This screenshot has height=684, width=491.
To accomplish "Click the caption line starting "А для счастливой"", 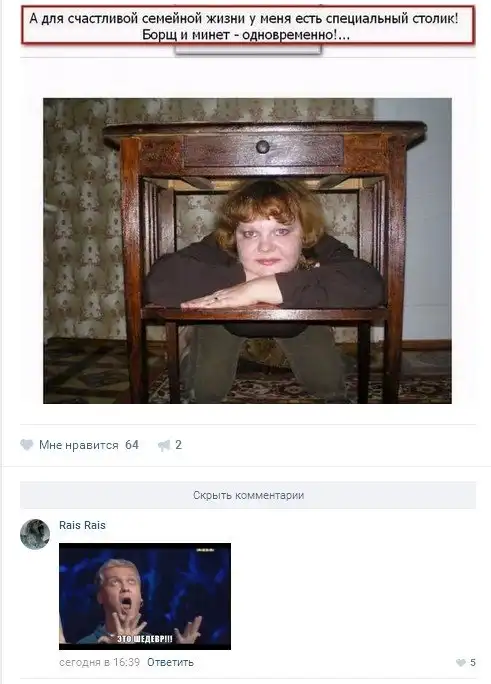I will tap(244, 18).
